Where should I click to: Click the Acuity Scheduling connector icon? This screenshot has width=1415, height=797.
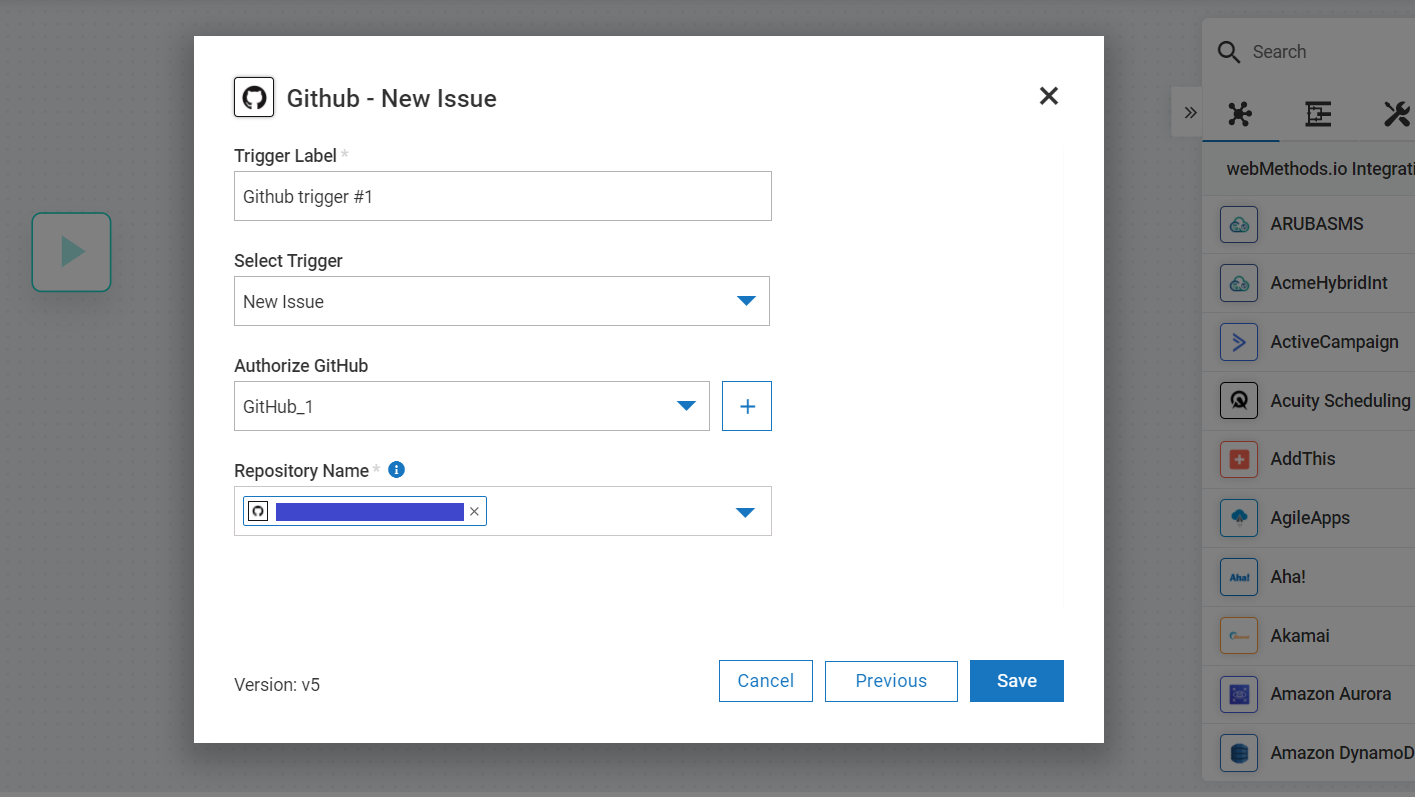pyautogui.click(x=1238, y=400)
